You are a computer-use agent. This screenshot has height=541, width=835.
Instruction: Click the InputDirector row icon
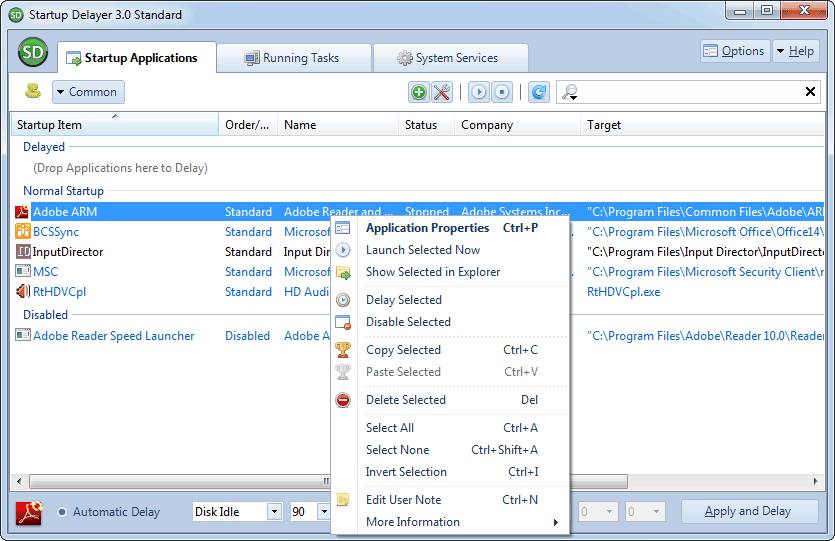(23, 251)
